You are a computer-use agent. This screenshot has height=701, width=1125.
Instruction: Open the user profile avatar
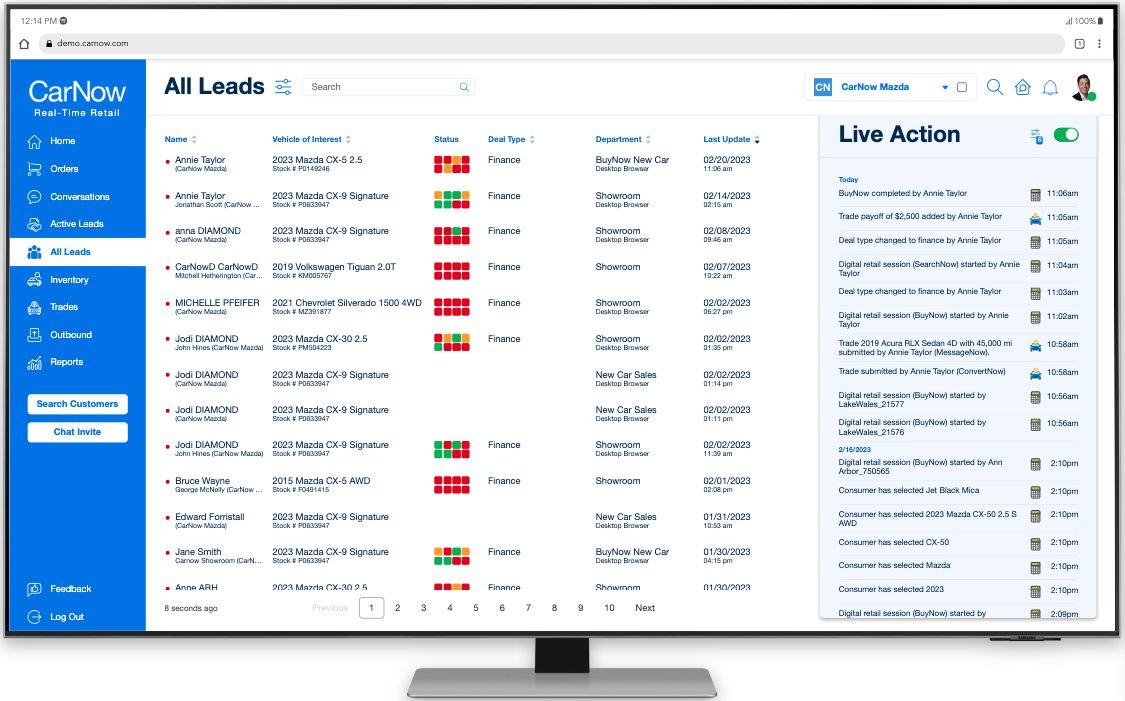pos(1083,87)
